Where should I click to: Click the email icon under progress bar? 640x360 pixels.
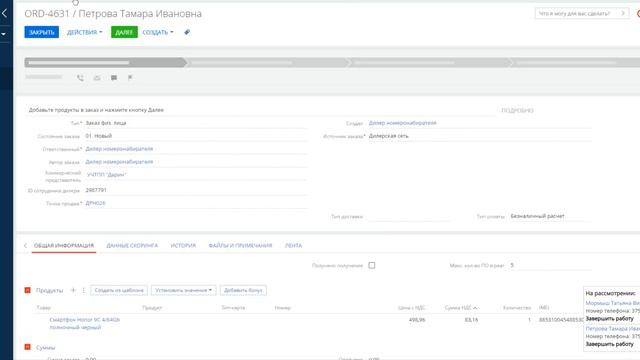(97, 78)
